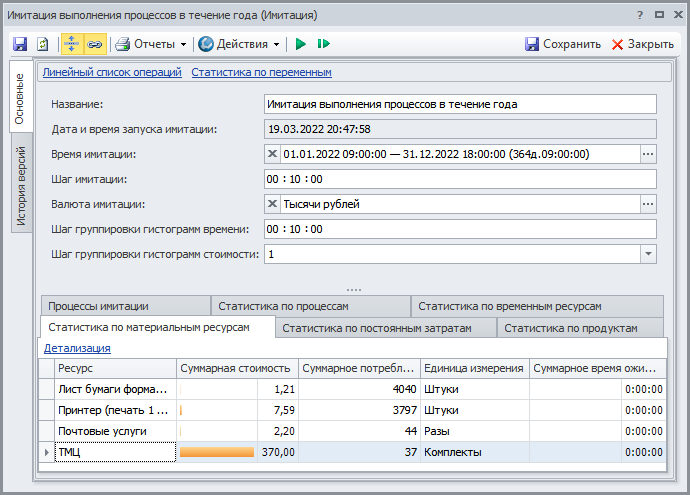Open the Статистика по переменным link

point(261,72)
